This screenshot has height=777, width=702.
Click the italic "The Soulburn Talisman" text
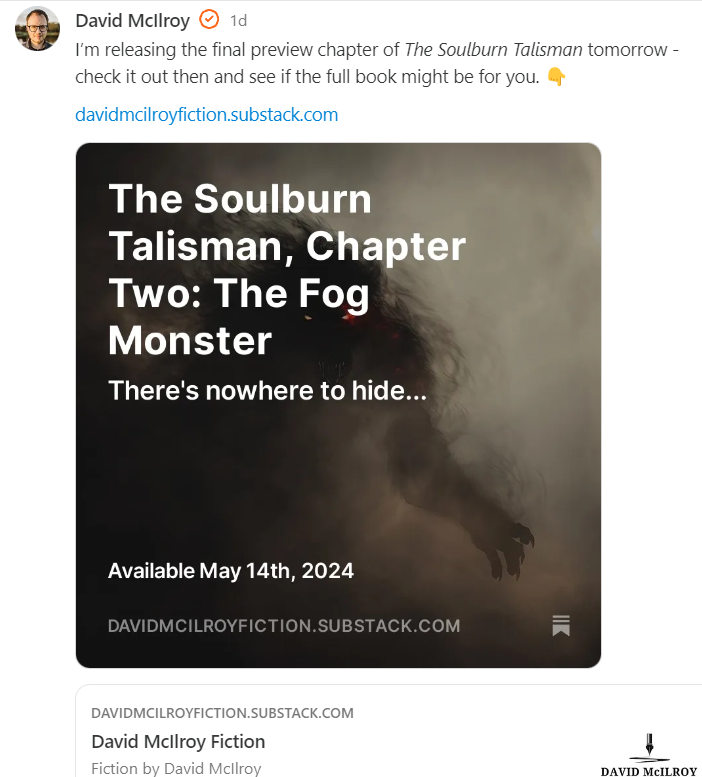(x=493, y=49)
